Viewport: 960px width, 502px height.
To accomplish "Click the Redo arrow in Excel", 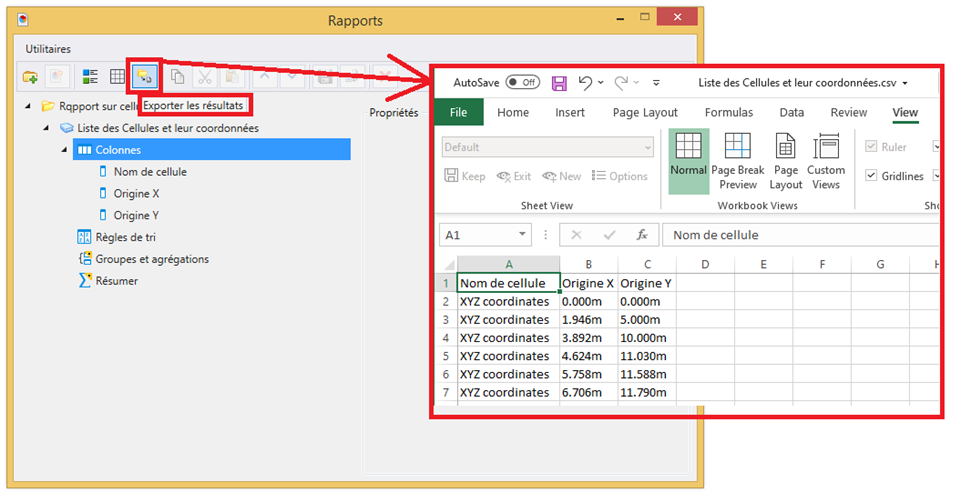I will tap(621, 83).
